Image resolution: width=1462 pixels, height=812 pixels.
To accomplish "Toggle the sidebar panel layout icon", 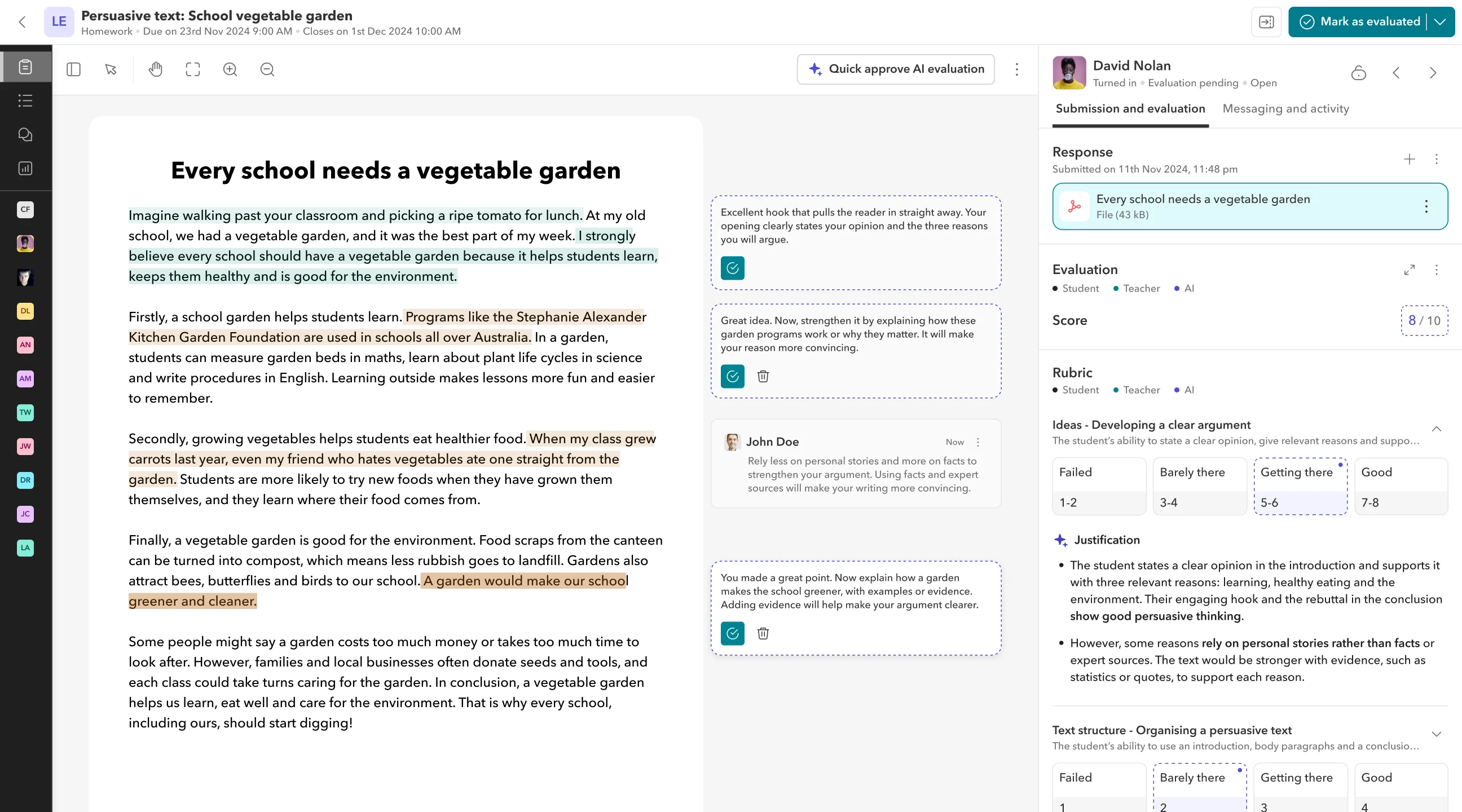I will 73,69.
